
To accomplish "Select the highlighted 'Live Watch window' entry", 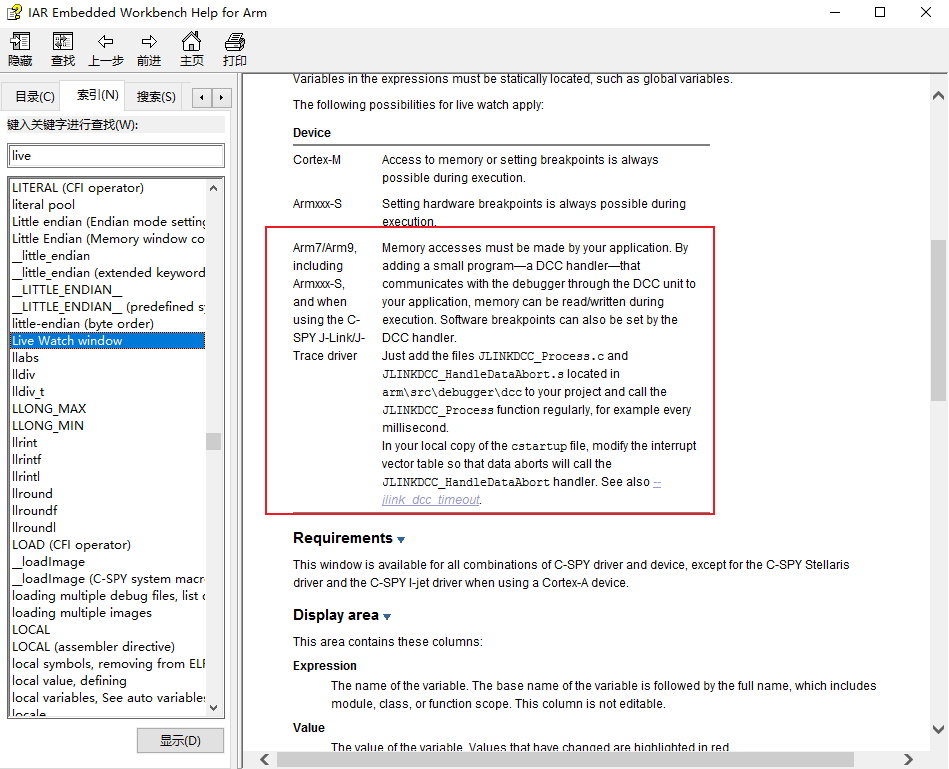I will [108, 341].
